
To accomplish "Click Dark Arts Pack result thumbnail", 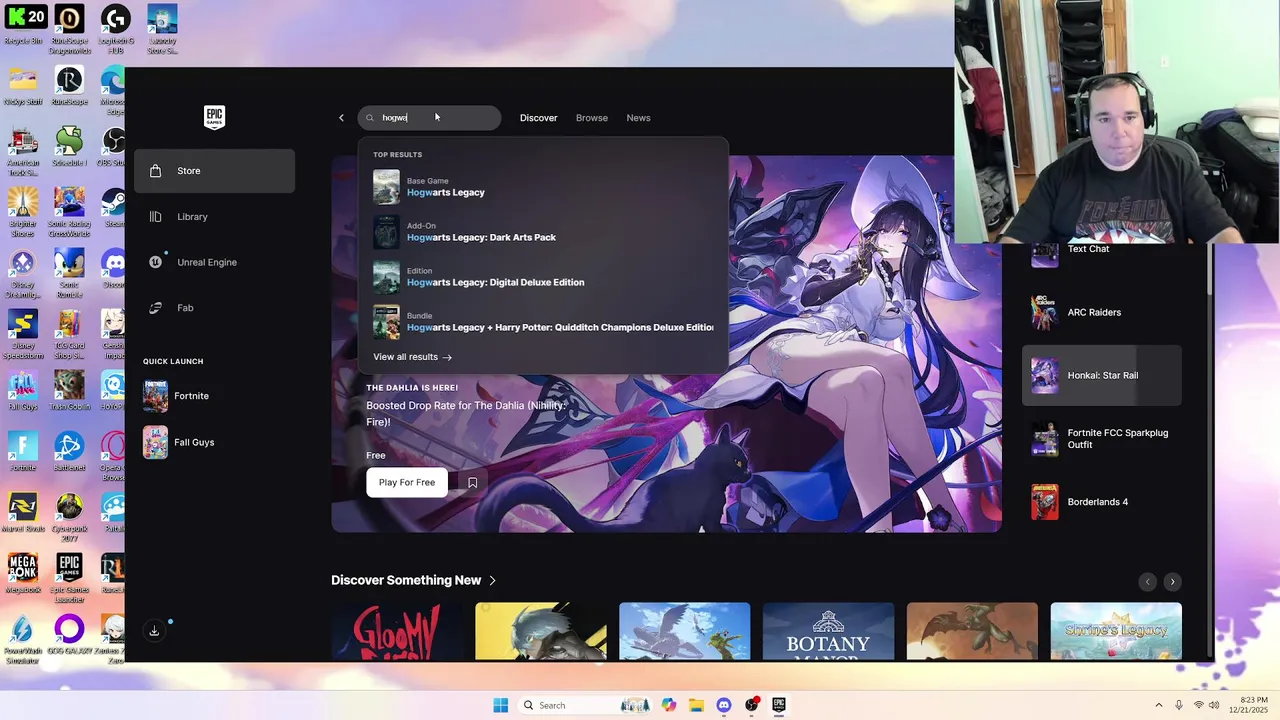I will tap(386, 232).
